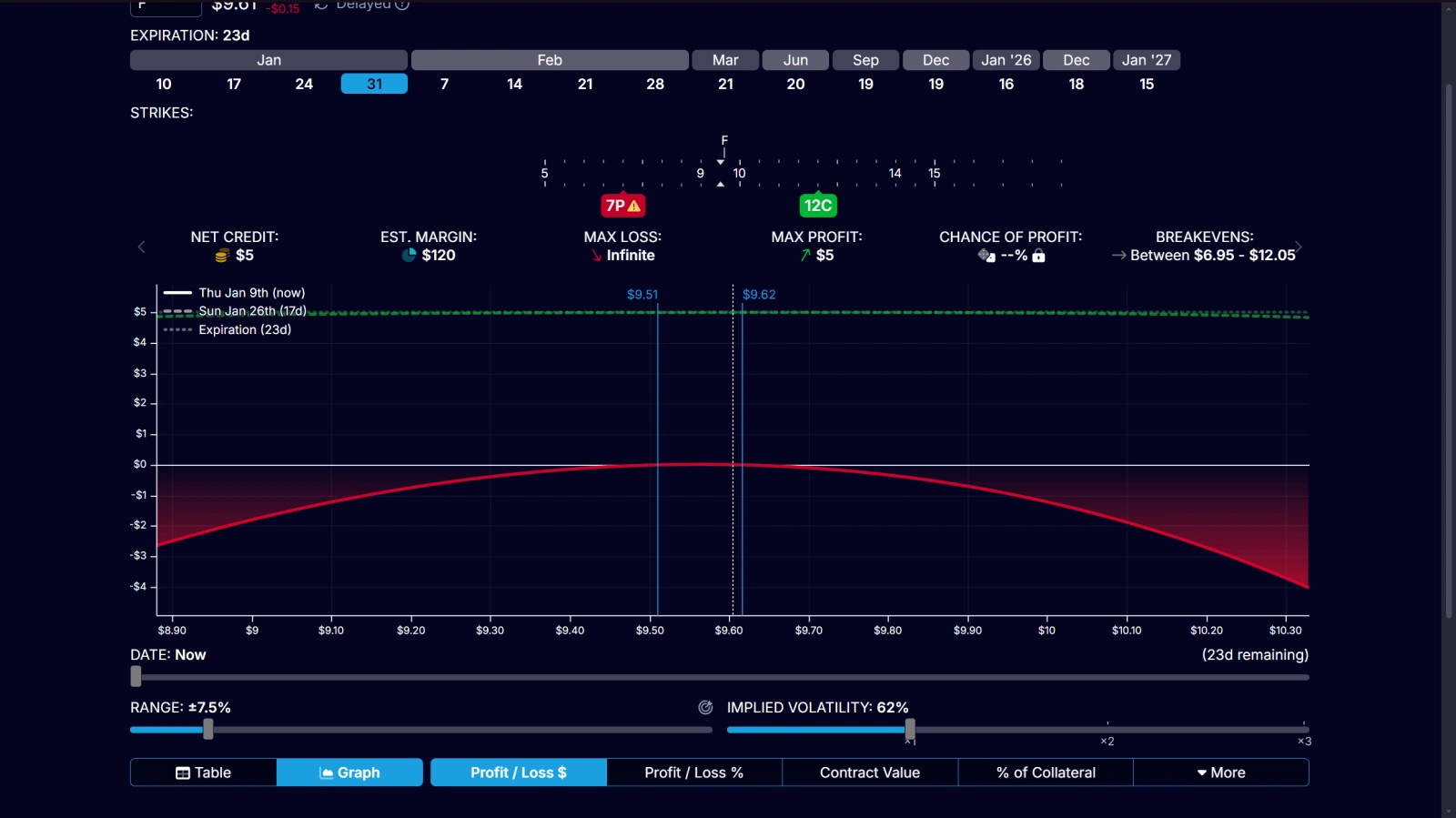Click the net credit coins icon

(222, 256)
